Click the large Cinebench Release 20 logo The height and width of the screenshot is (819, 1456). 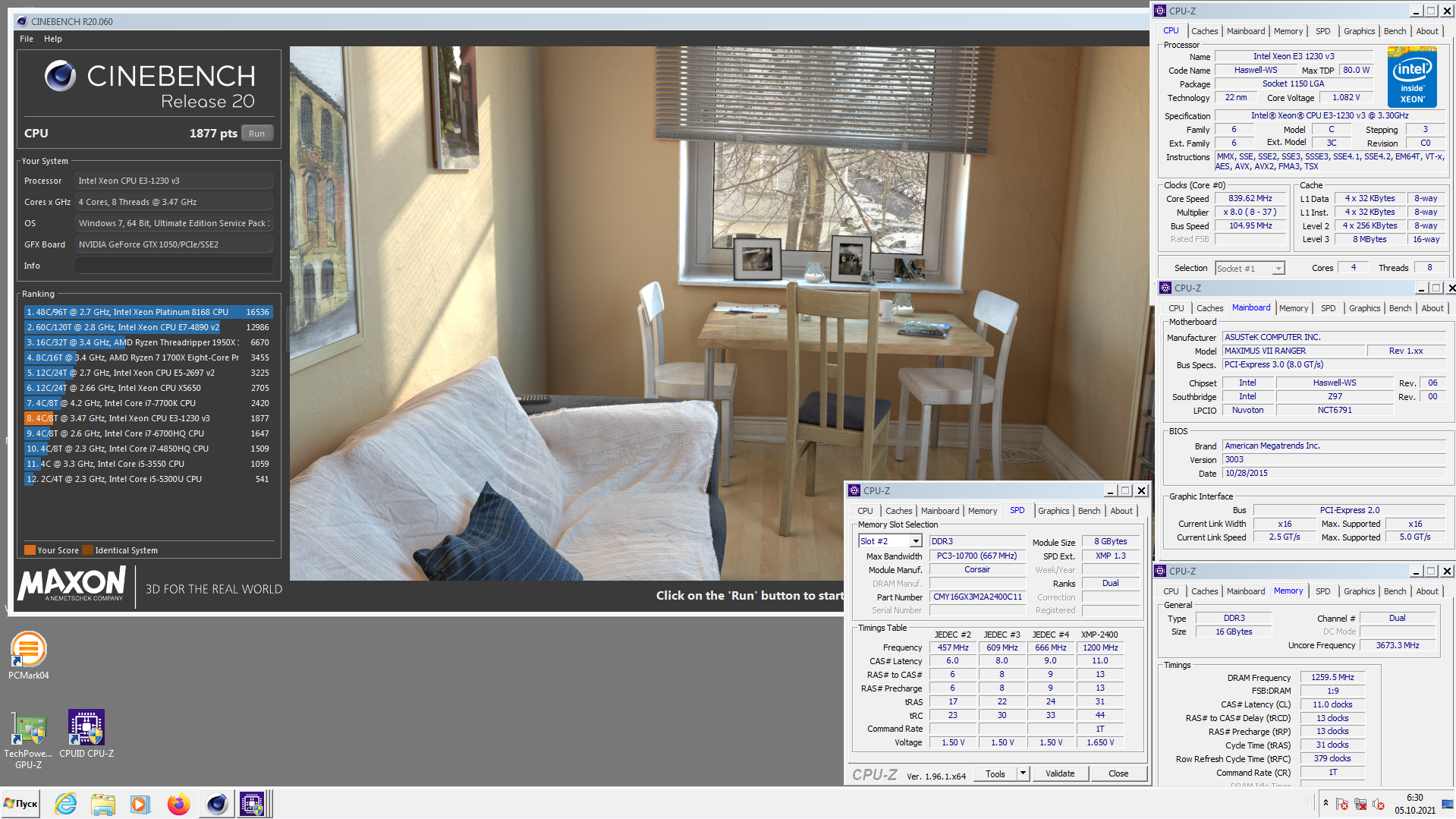[x=149, y=84]
